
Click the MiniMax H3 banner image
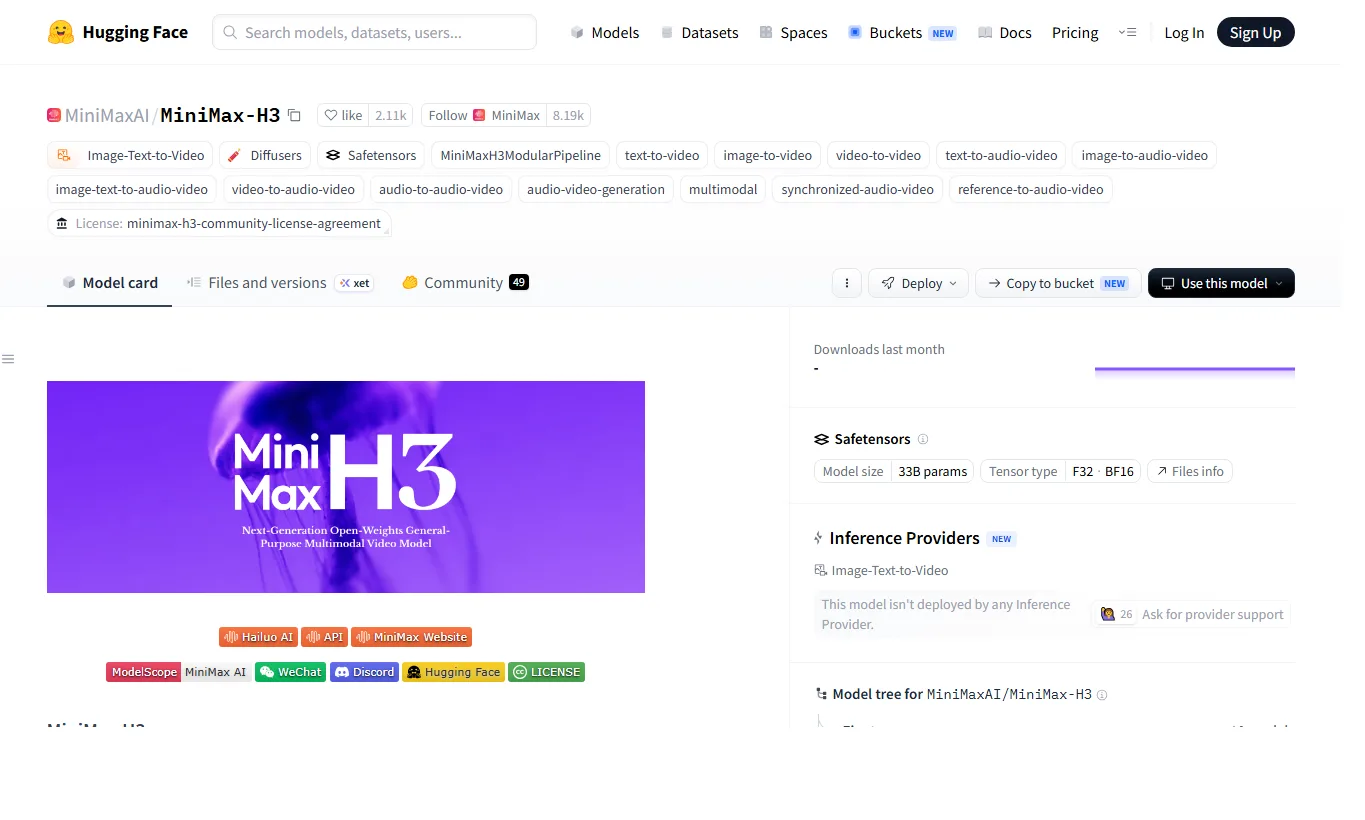point(346,487)
